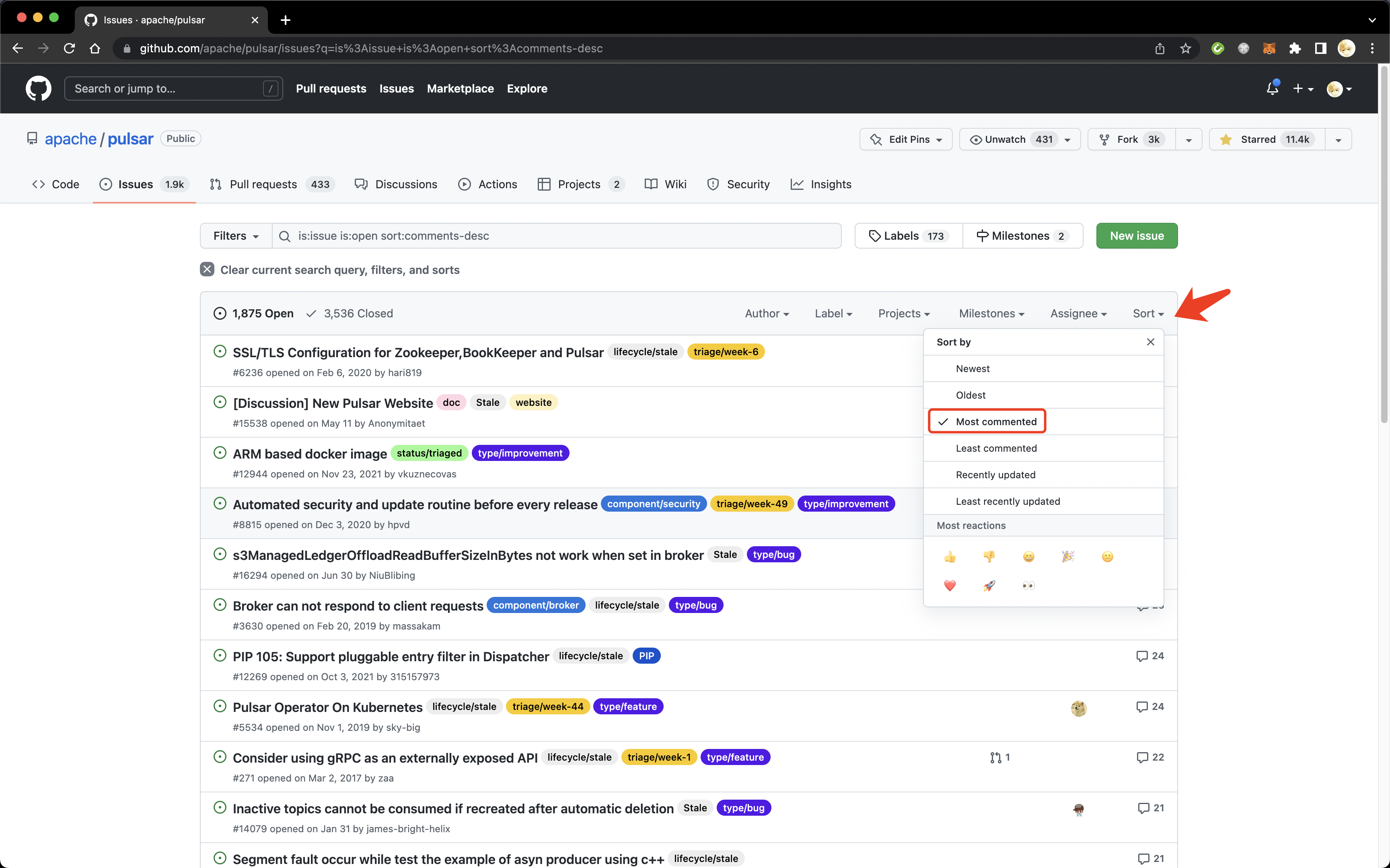Click the apache owner link

tap(71, 139)
